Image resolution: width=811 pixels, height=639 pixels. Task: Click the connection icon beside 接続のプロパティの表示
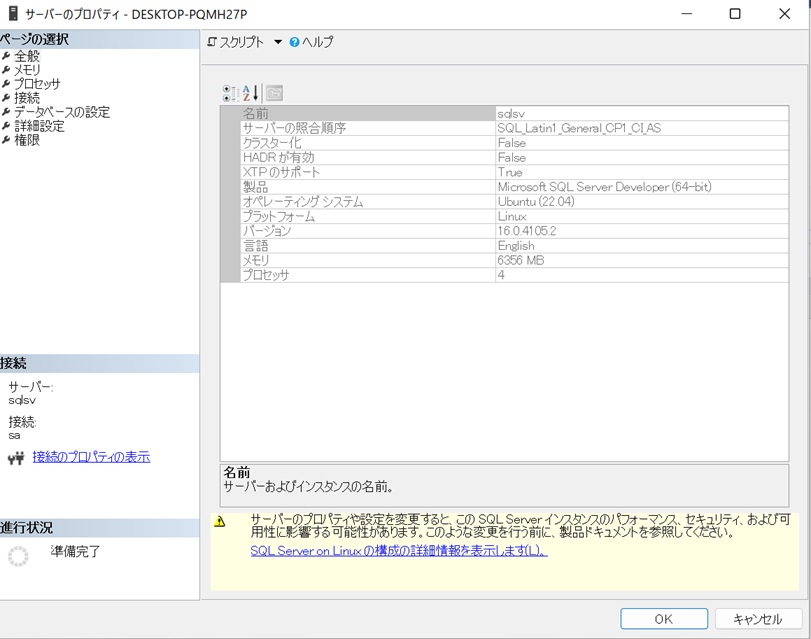pos(16,457)
